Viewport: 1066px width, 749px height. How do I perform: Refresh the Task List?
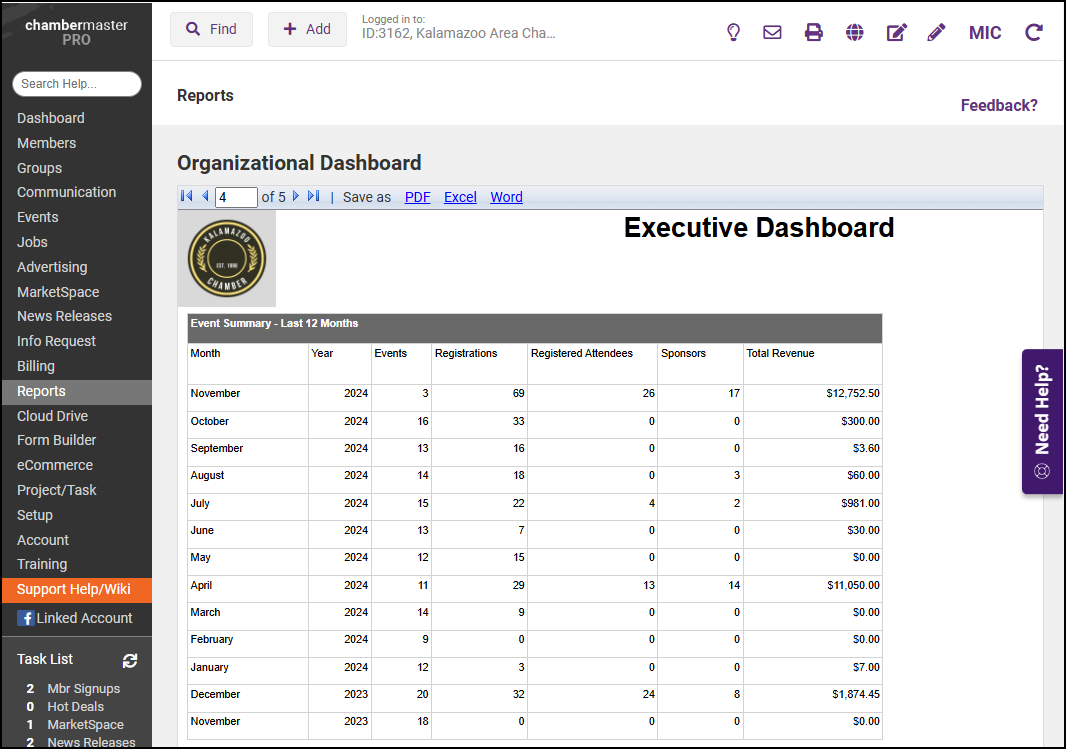130,660
